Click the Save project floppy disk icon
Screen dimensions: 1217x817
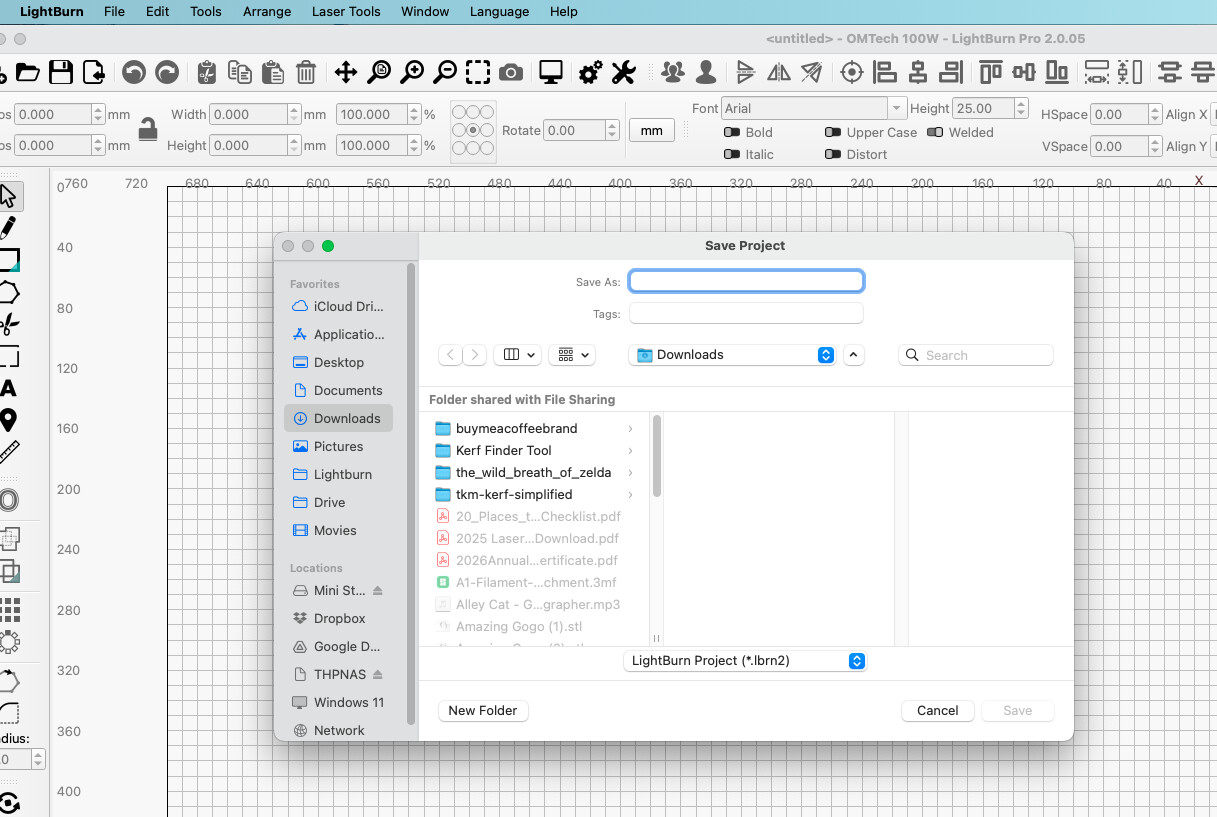[x=61, y=72]
